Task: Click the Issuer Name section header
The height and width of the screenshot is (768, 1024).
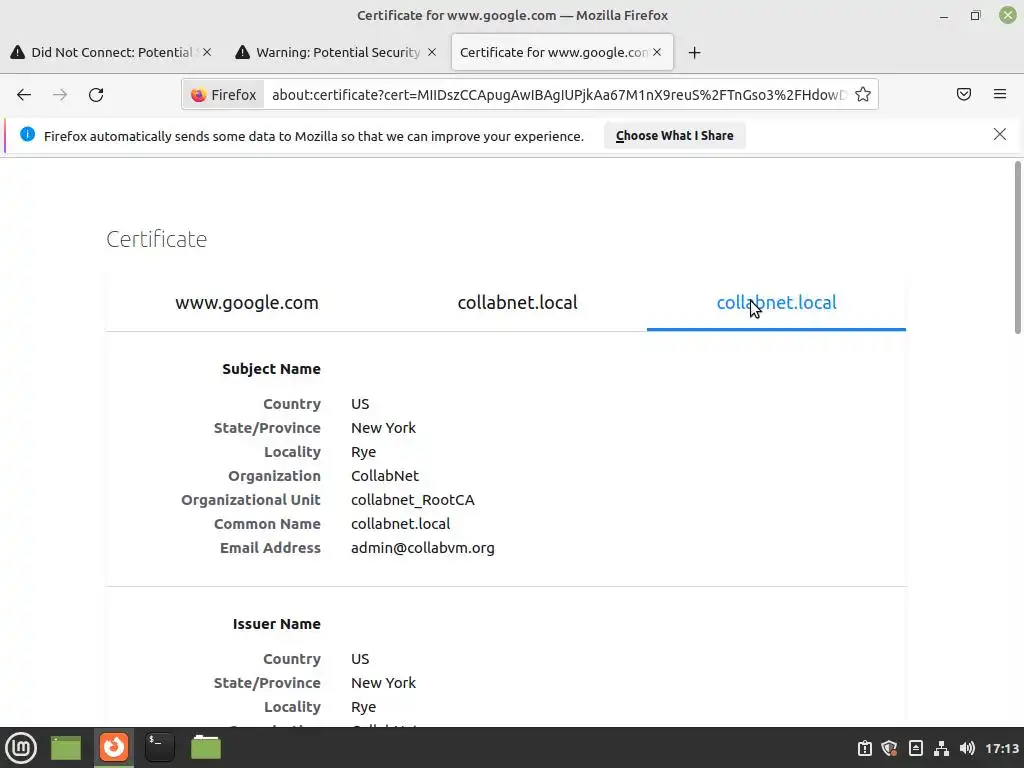Action: coord(276,624)
